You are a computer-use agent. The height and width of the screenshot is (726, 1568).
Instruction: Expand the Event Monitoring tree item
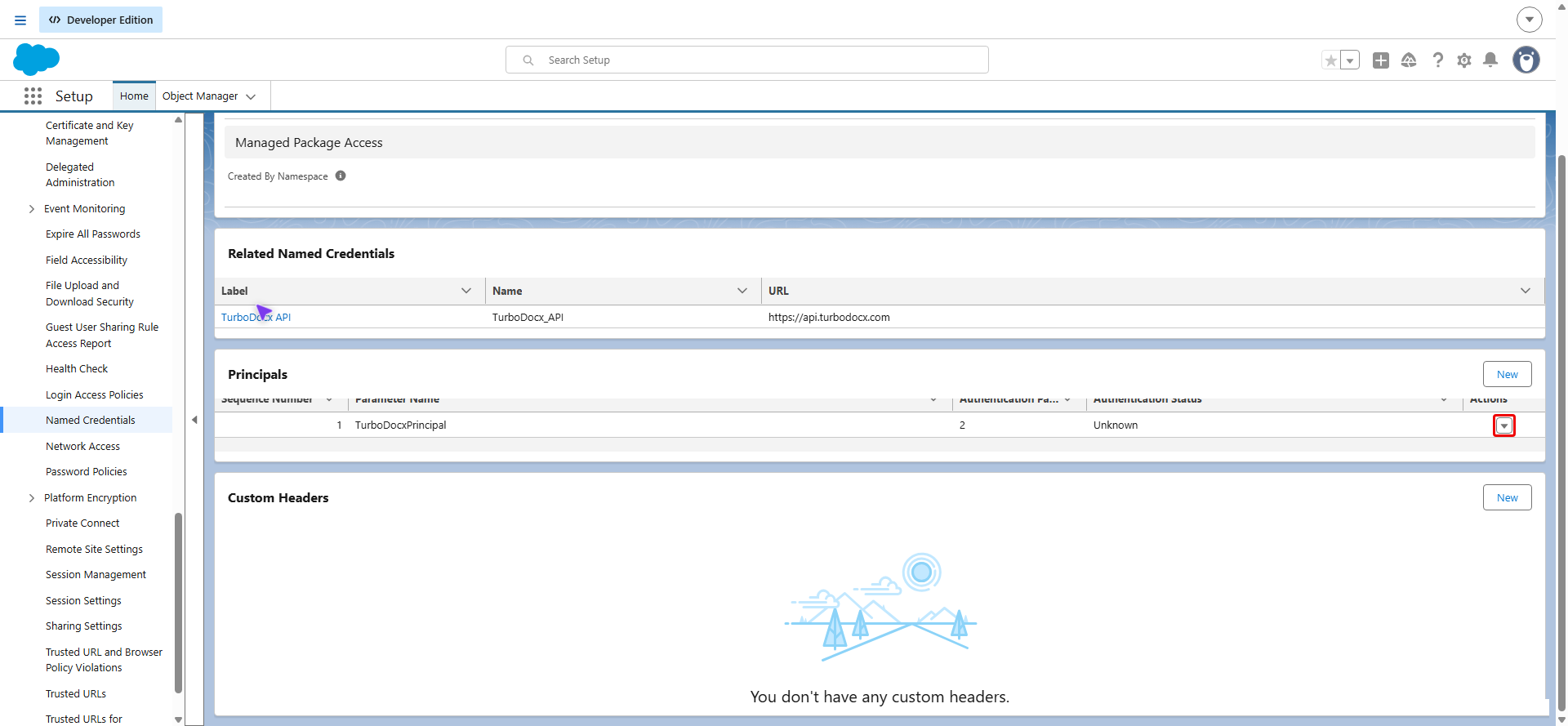tap(31, 209)
